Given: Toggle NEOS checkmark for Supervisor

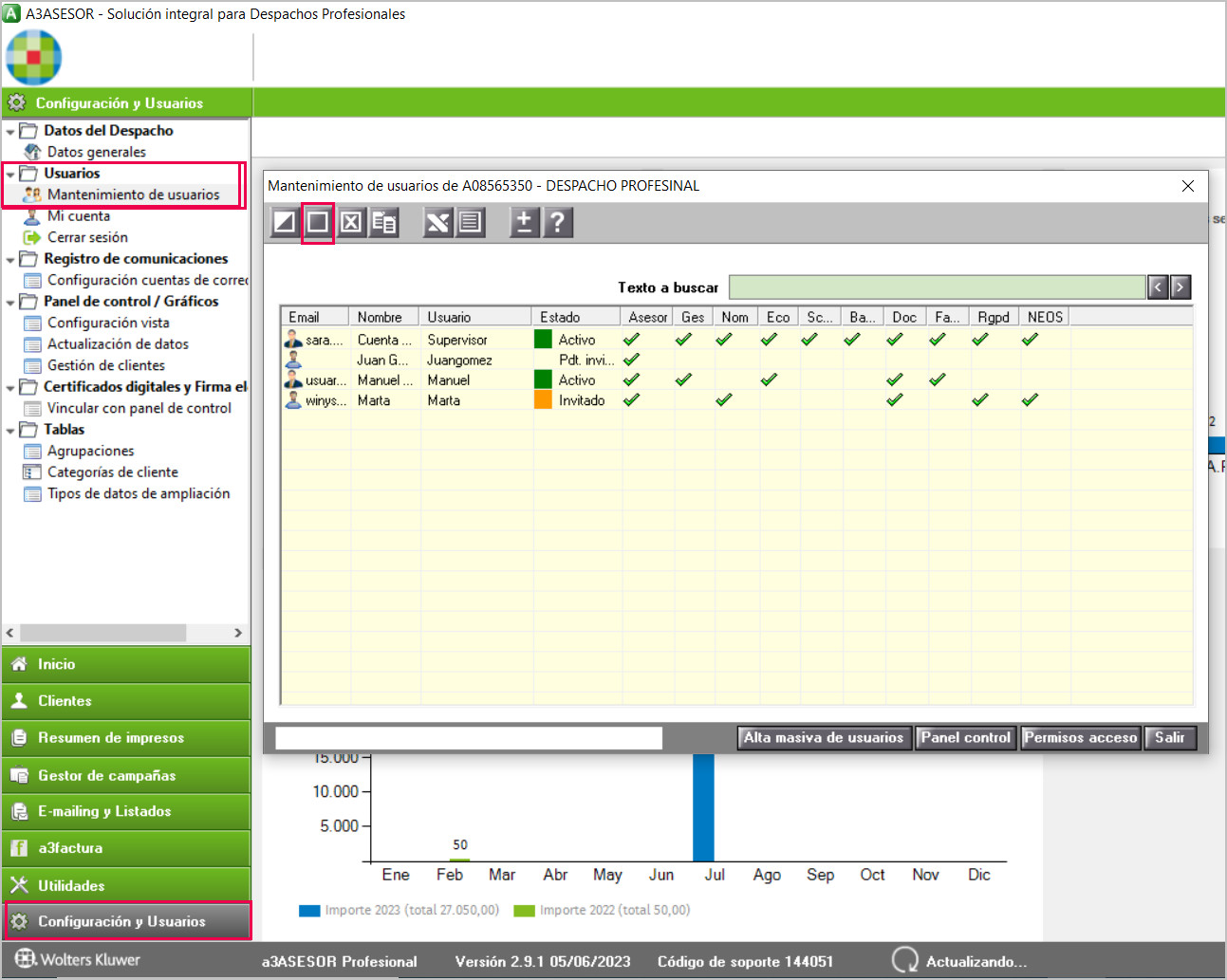Looking at the screenshot, I should pyautogui.click(x=1030, y=340).
